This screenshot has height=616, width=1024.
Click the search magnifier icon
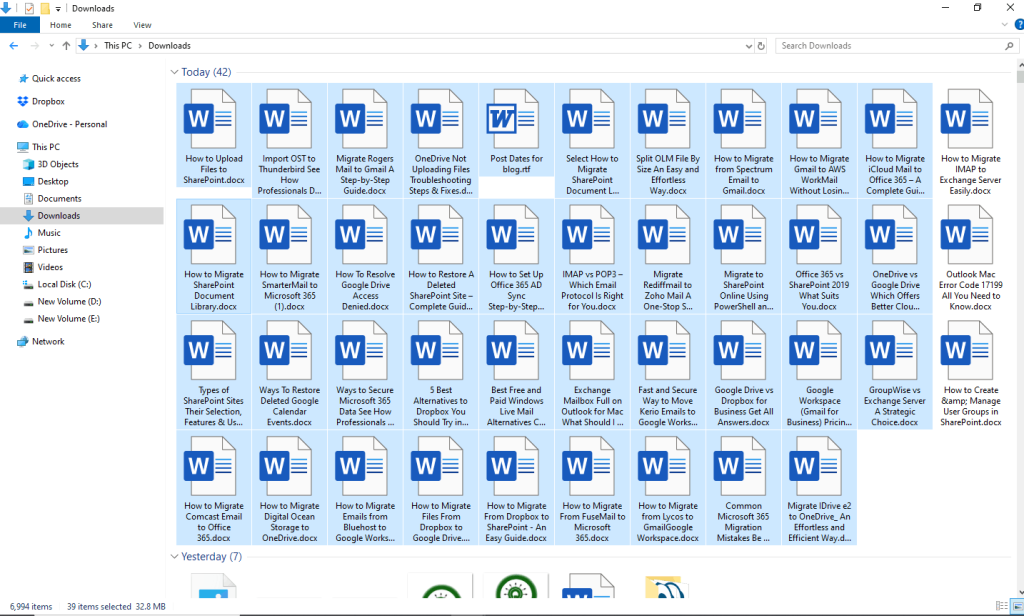[1009, 46]
